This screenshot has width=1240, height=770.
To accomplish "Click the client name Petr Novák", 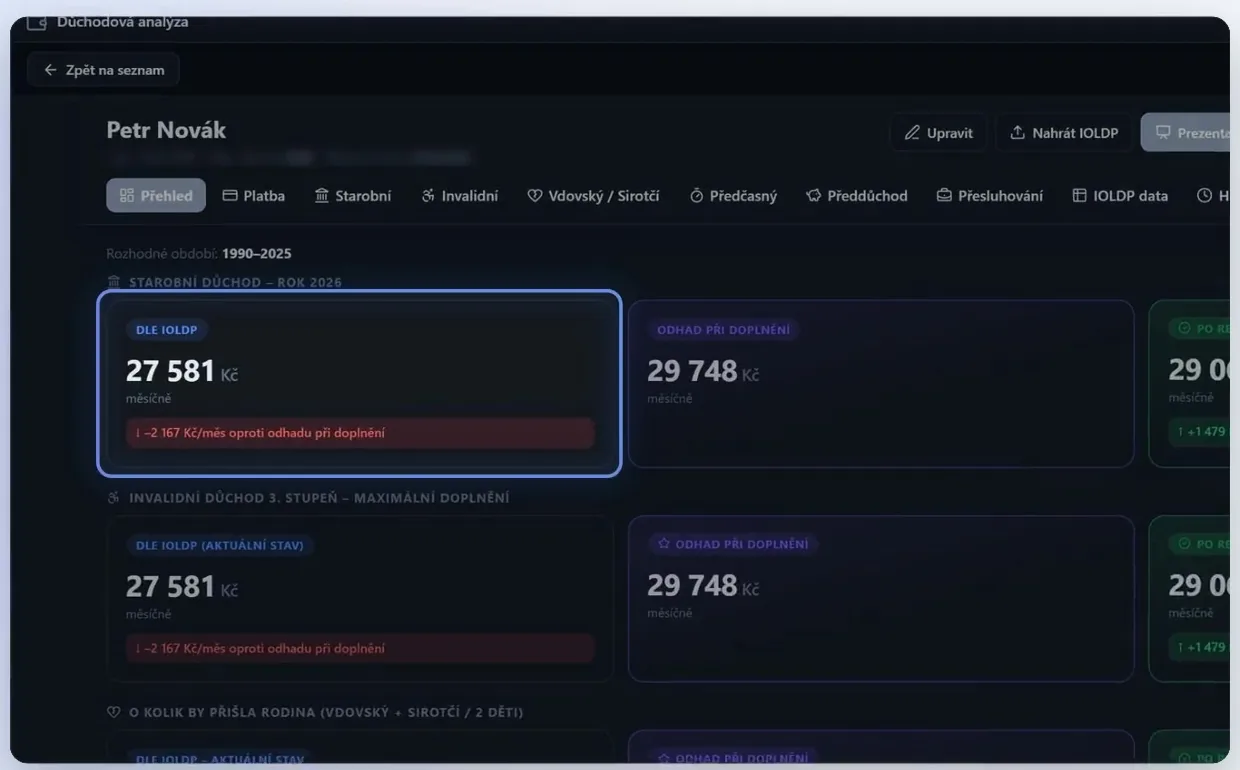I will coord(166,130).
